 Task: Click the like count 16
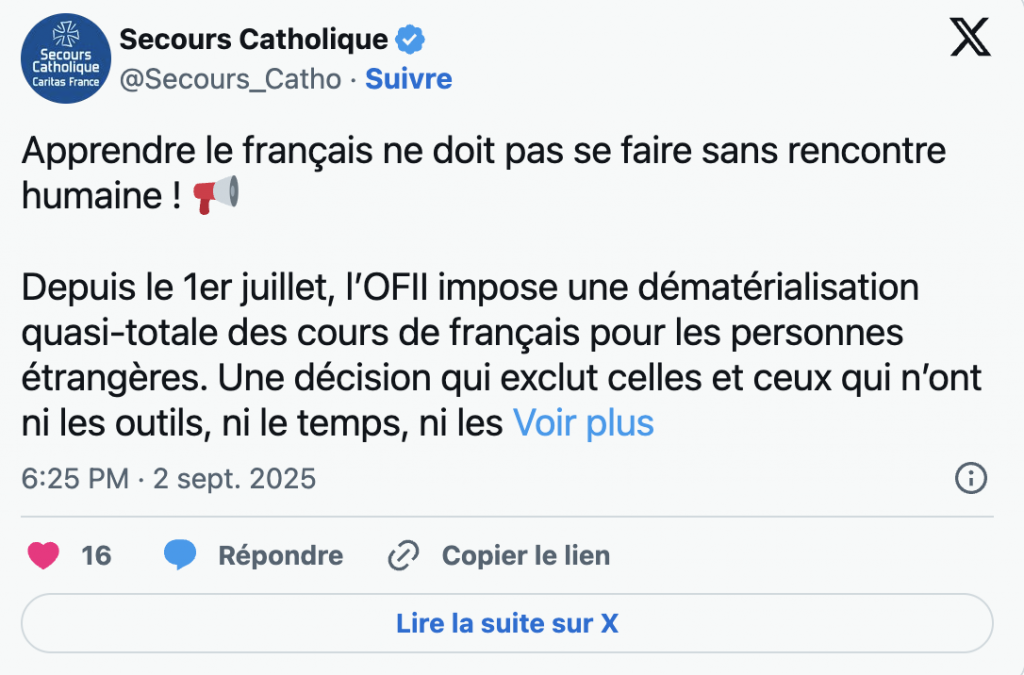(96, 555)
